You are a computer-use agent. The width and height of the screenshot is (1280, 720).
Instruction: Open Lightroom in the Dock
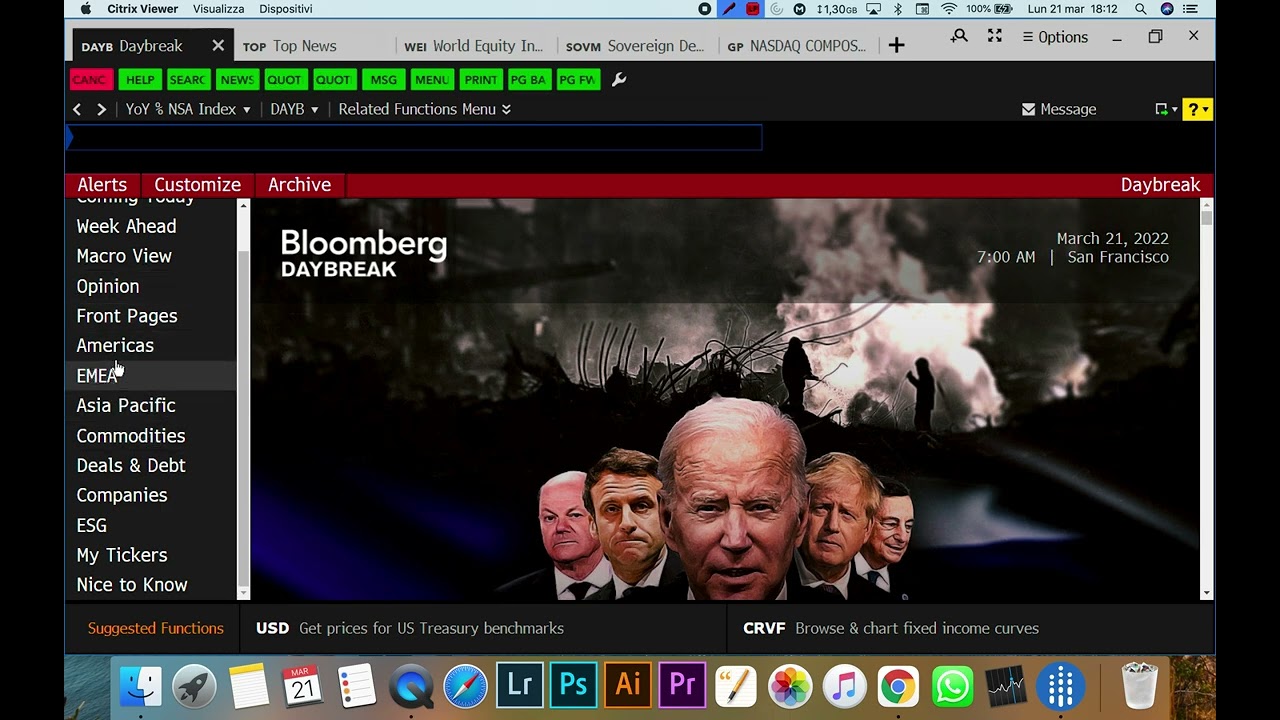pyautogui.click(x=519, y=687)
